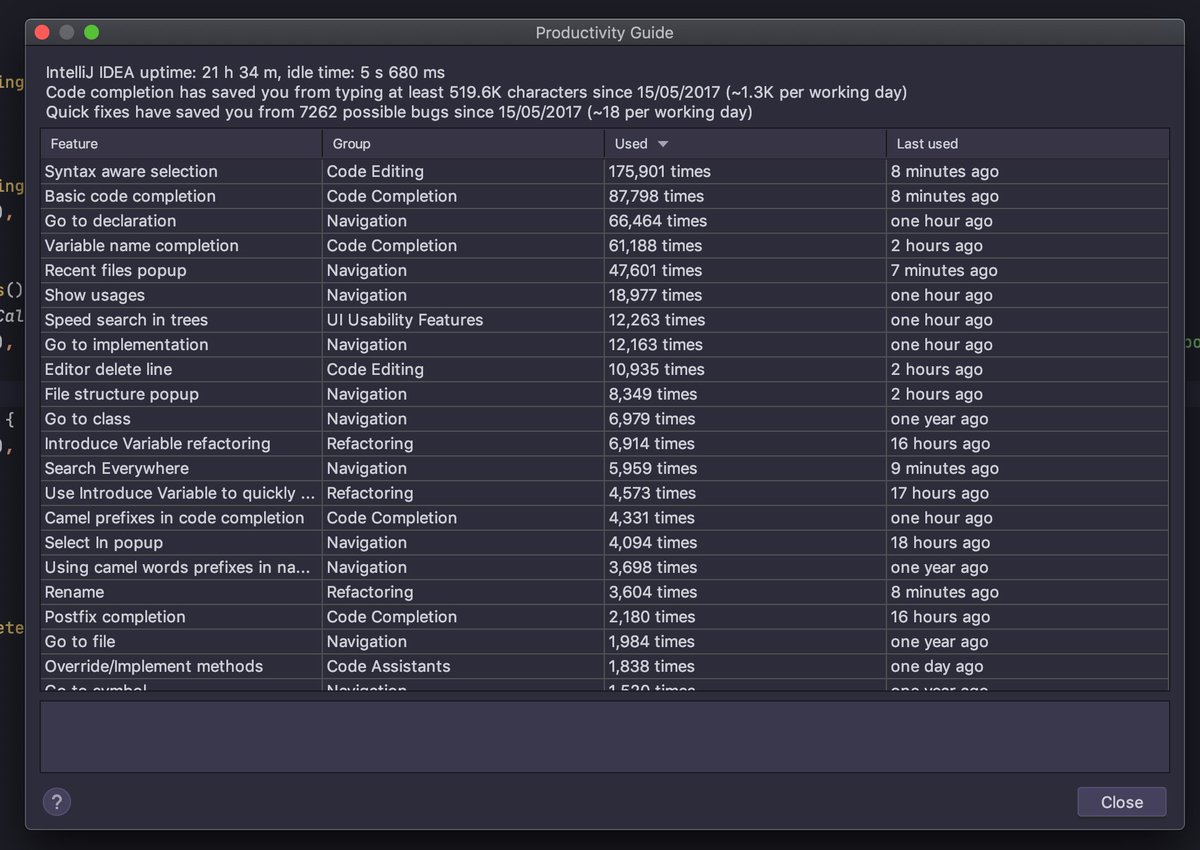Select the Search Everywhere feature

[604, 468]
